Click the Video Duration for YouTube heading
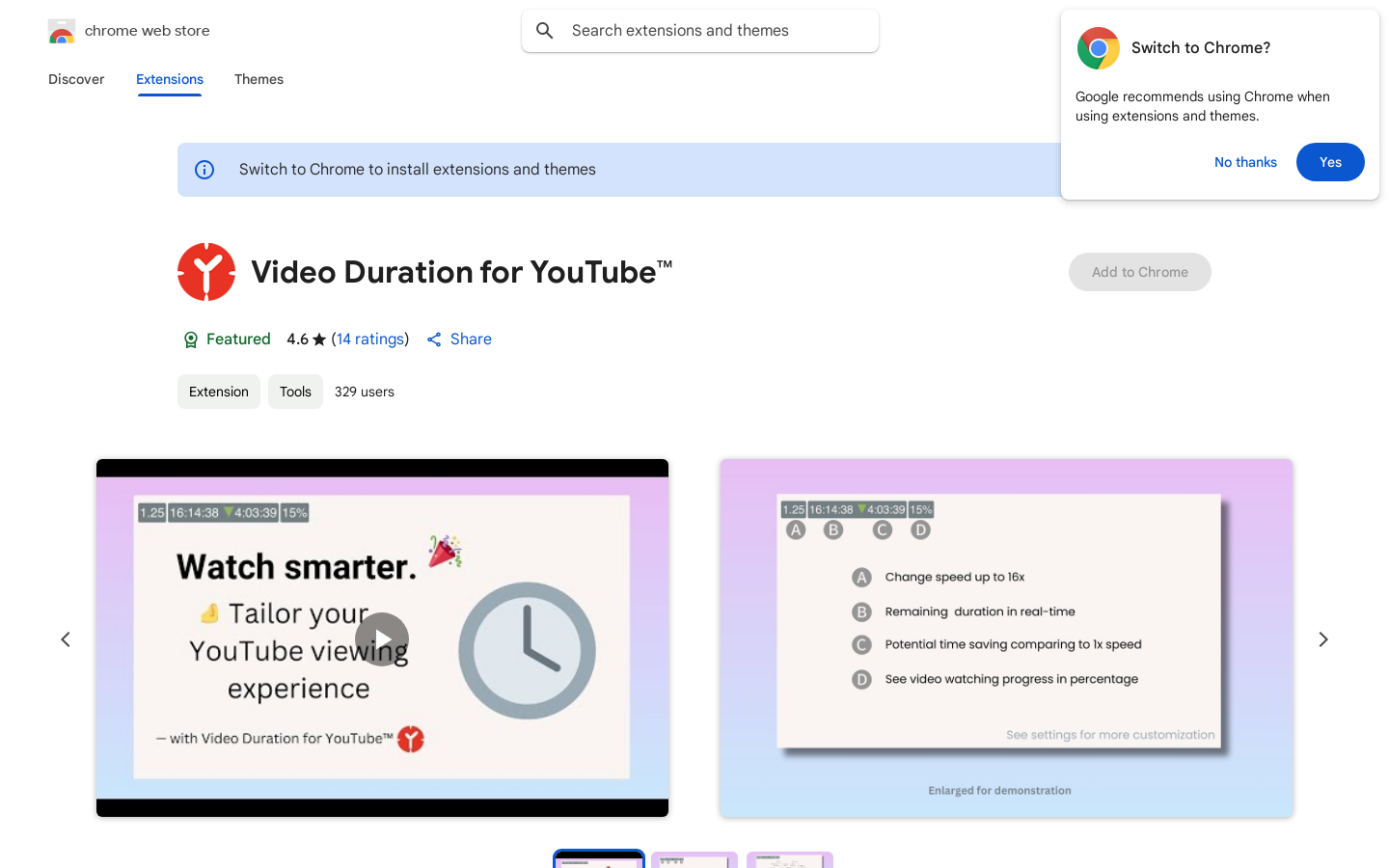 tap(461, 272)
